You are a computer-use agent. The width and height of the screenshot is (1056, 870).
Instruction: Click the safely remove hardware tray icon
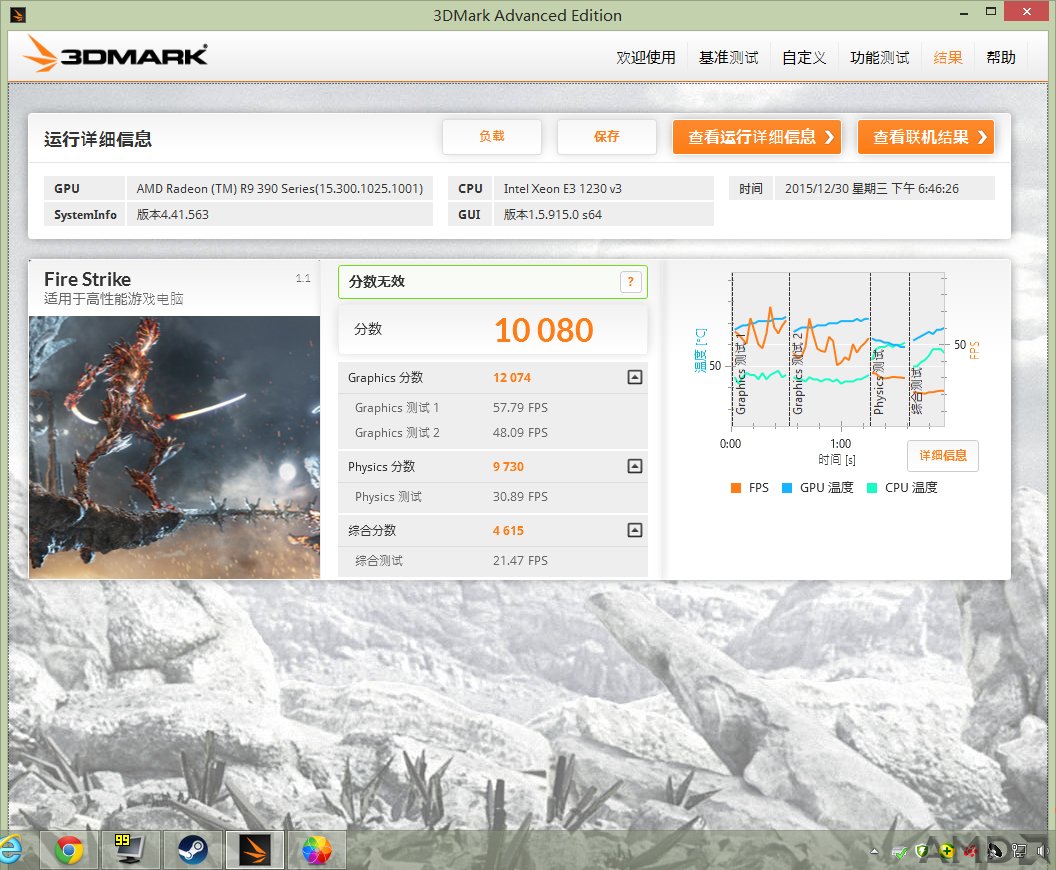(x=900, y=852)
